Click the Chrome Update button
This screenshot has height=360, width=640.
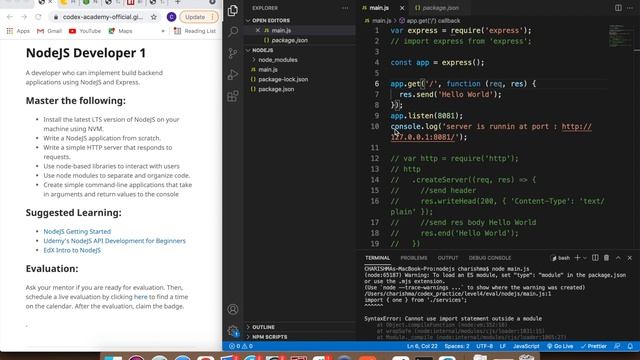[x=199, y=17]
